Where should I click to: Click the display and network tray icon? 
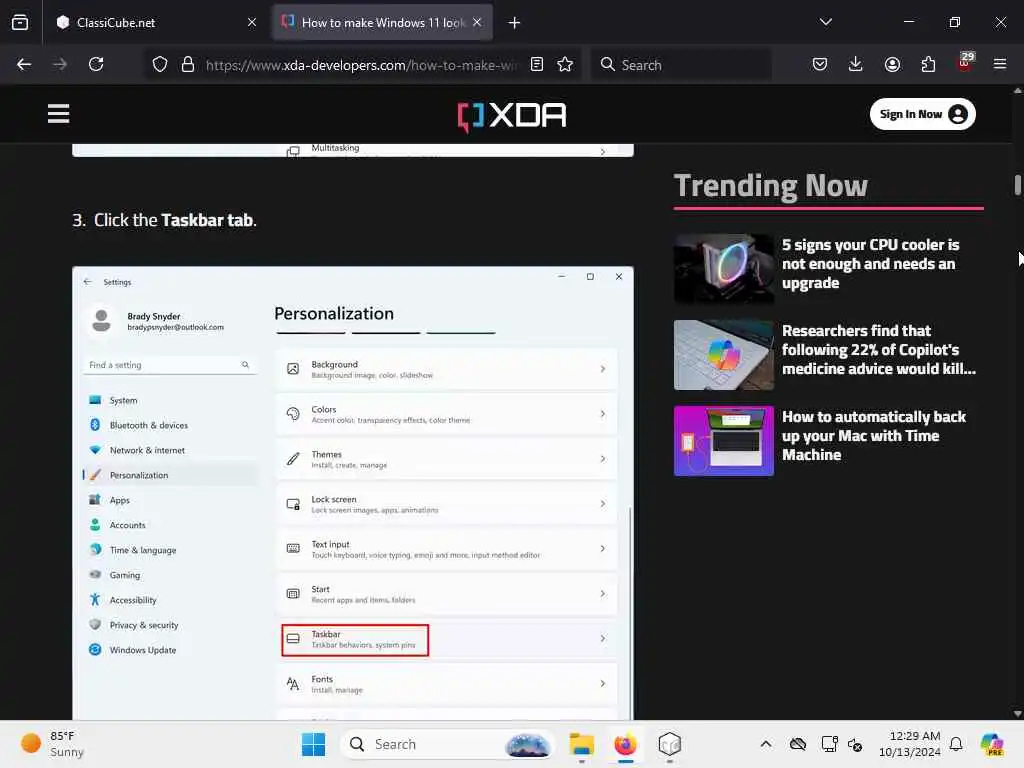[x=829, y=744]
